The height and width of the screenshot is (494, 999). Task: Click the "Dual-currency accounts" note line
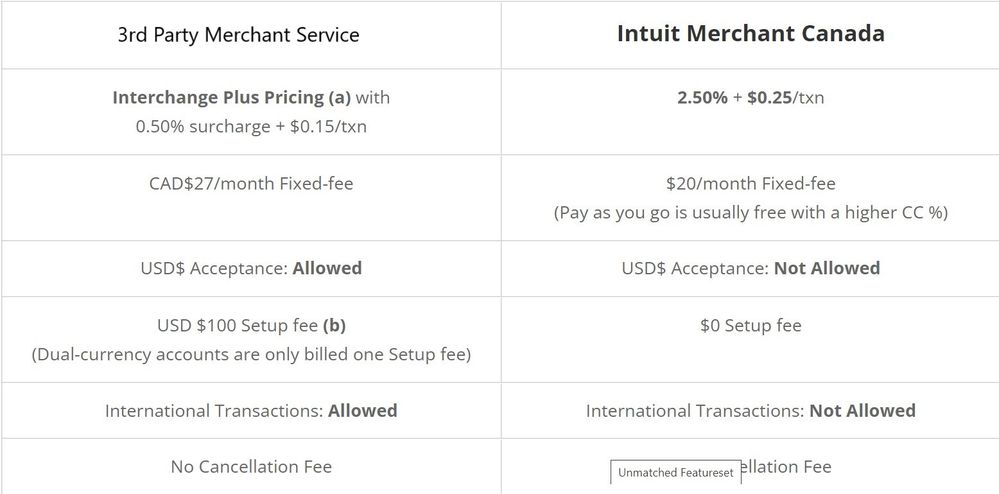click(251, 355)
